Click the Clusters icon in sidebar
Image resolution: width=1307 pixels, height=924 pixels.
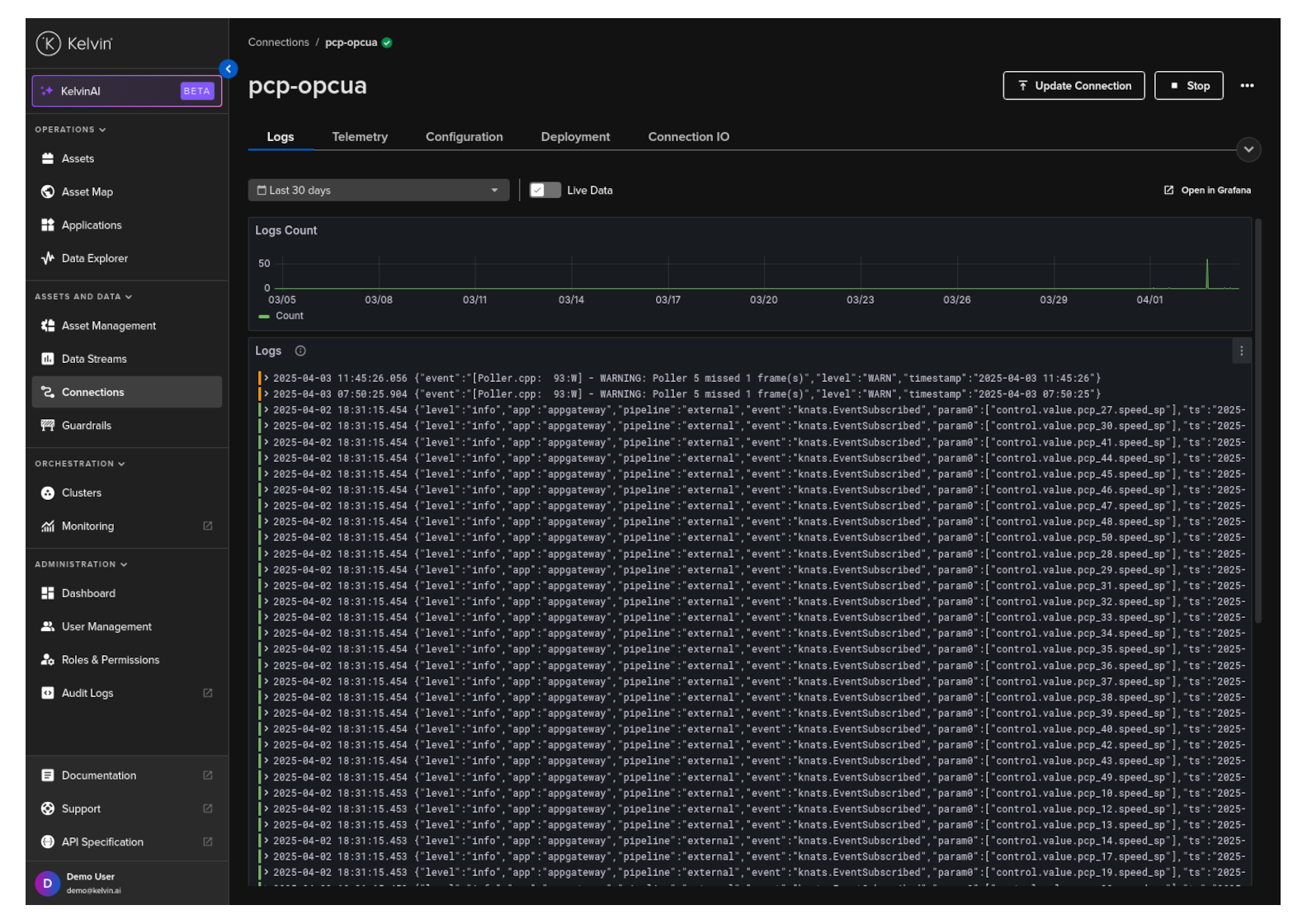[48, 493]
